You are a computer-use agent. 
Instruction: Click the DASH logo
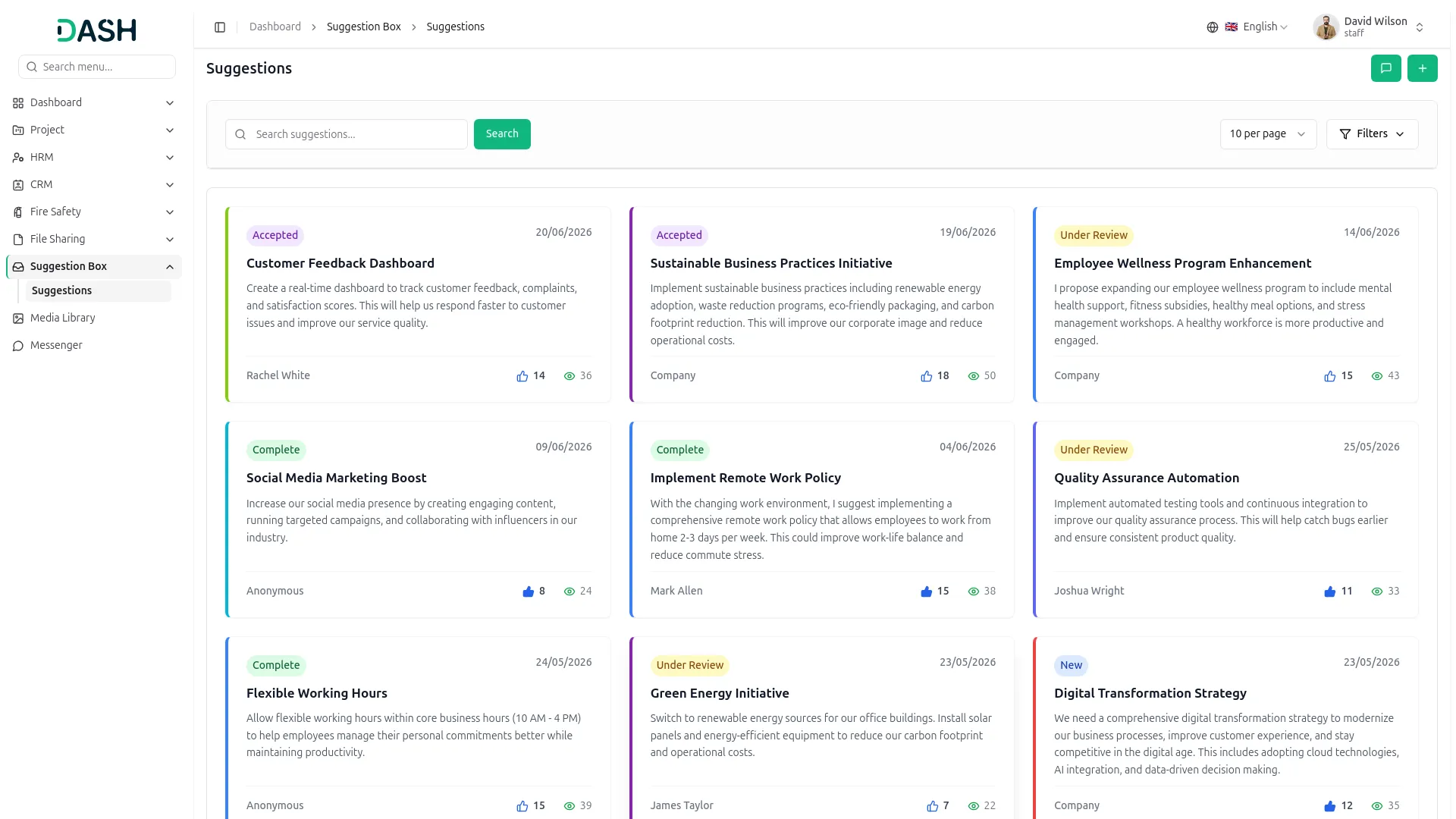pos(96,30)
